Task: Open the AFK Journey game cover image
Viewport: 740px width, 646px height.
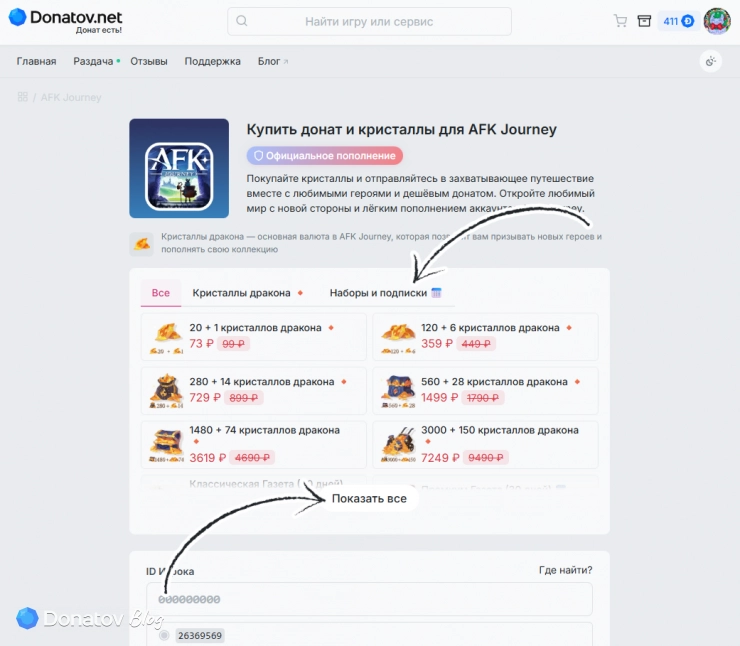Action: (x=179, y=168)
